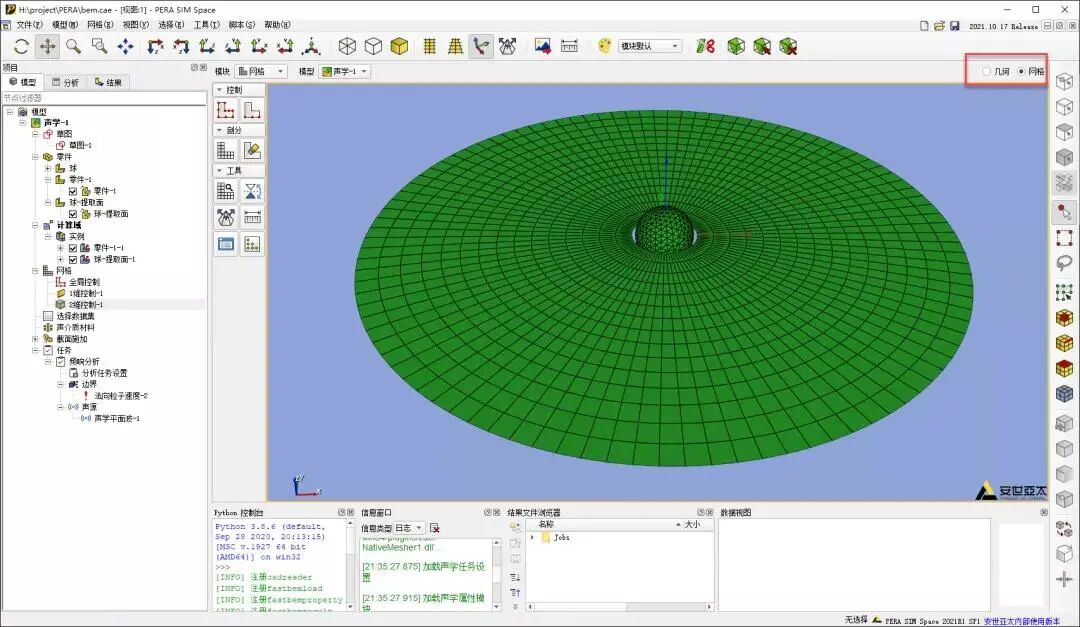Uncheck the 零件-1 checkbox in tree
The width and height of the screenshot is (1080, 627).
pyautogui.click(x=73, y=191)
